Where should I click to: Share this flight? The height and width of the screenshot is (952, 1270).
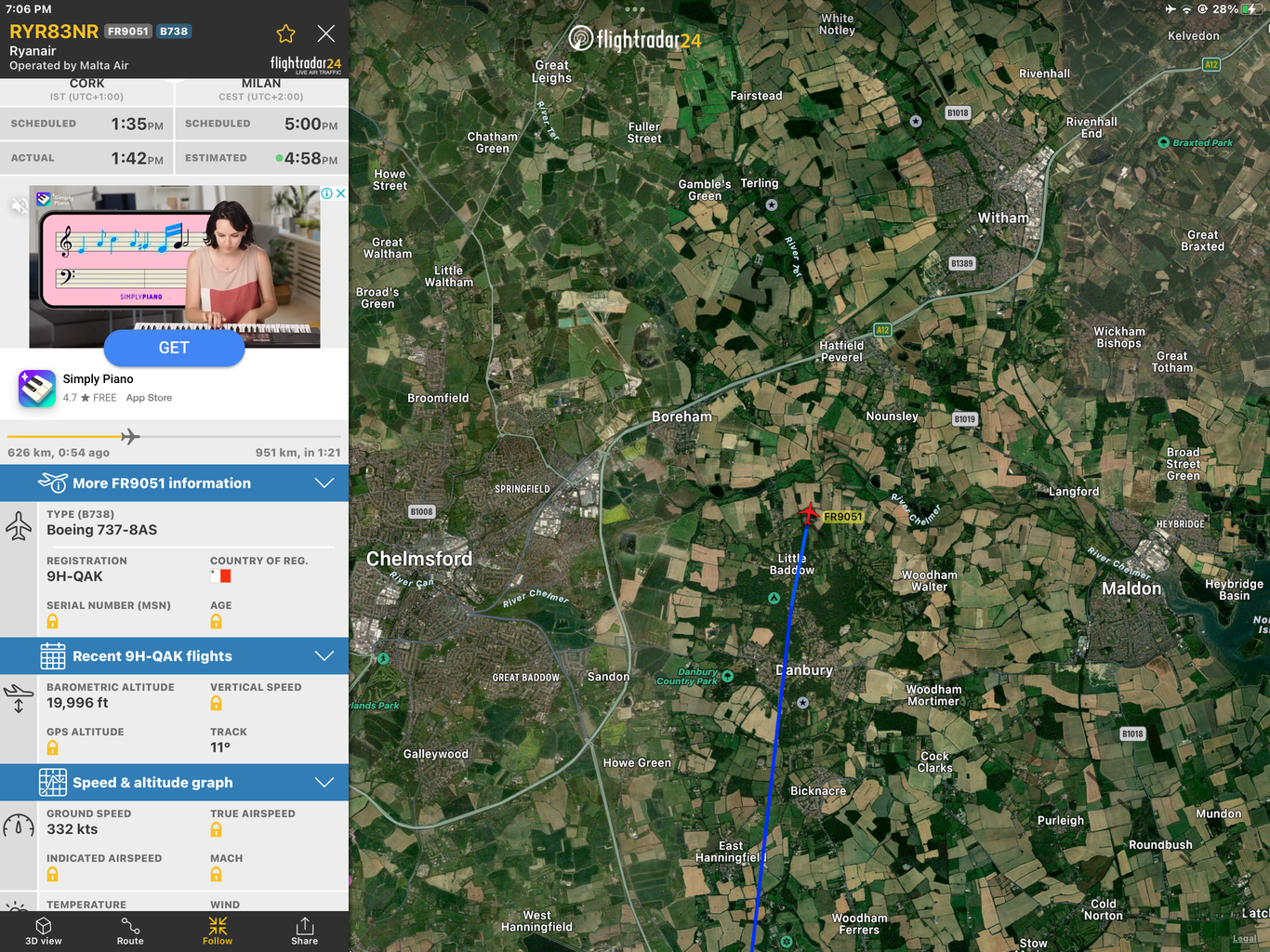tap(304, 931)
